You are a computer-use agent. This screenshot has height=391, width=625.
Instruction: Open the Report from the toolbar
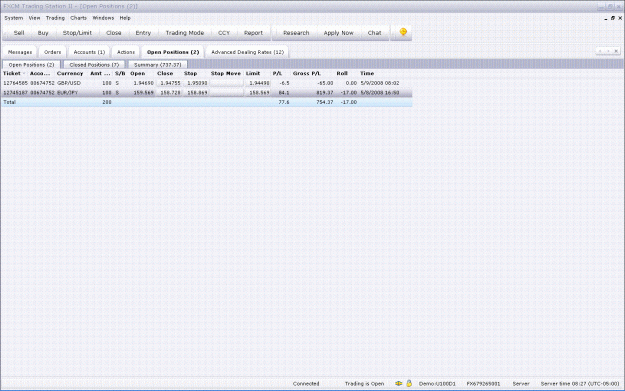coord(253,33)
